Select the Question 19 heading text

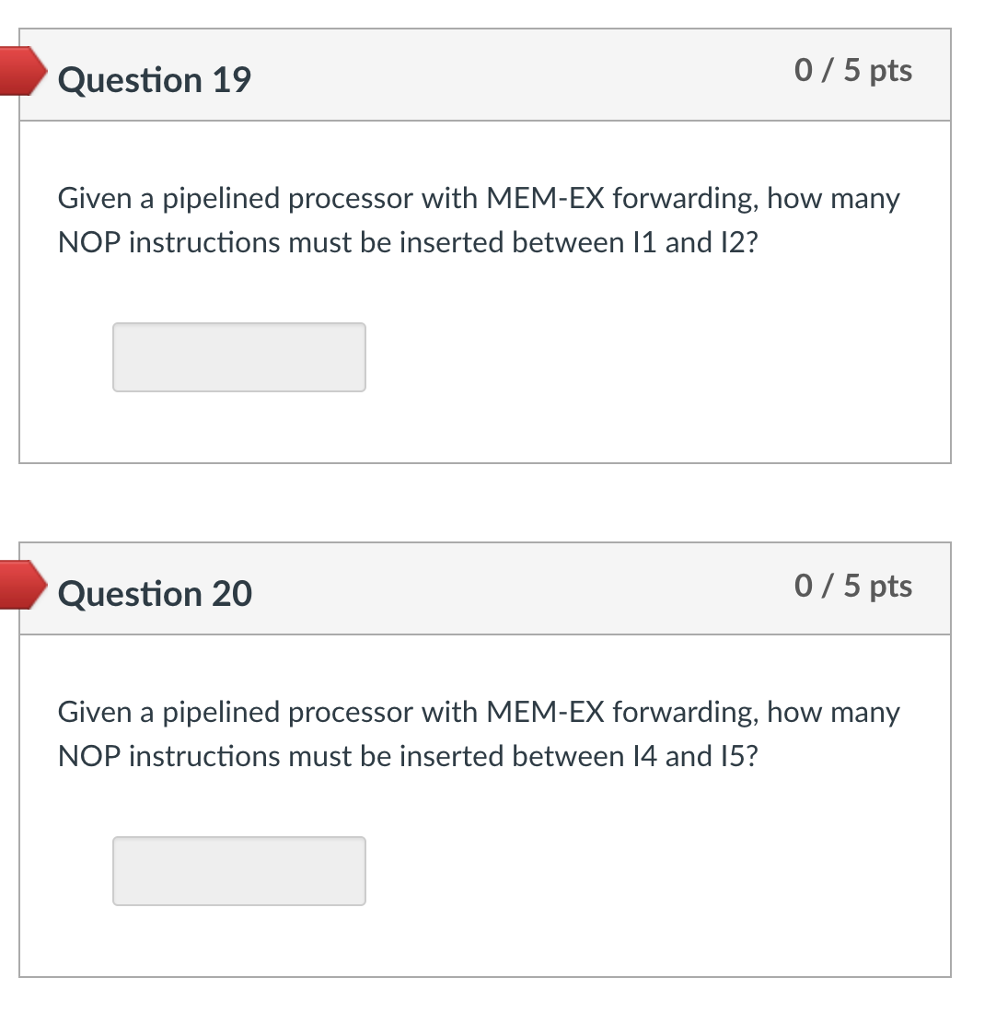(155, 80)
